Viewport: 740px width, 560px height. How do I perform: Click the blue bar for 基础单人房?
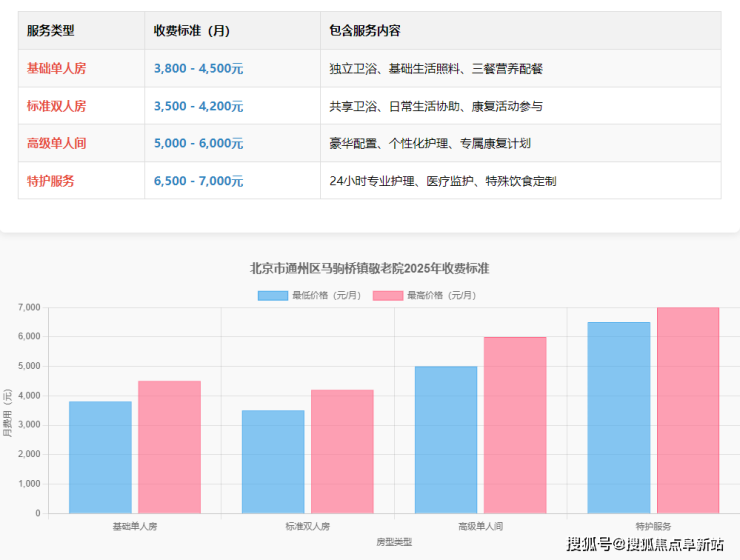click(100, 457)
